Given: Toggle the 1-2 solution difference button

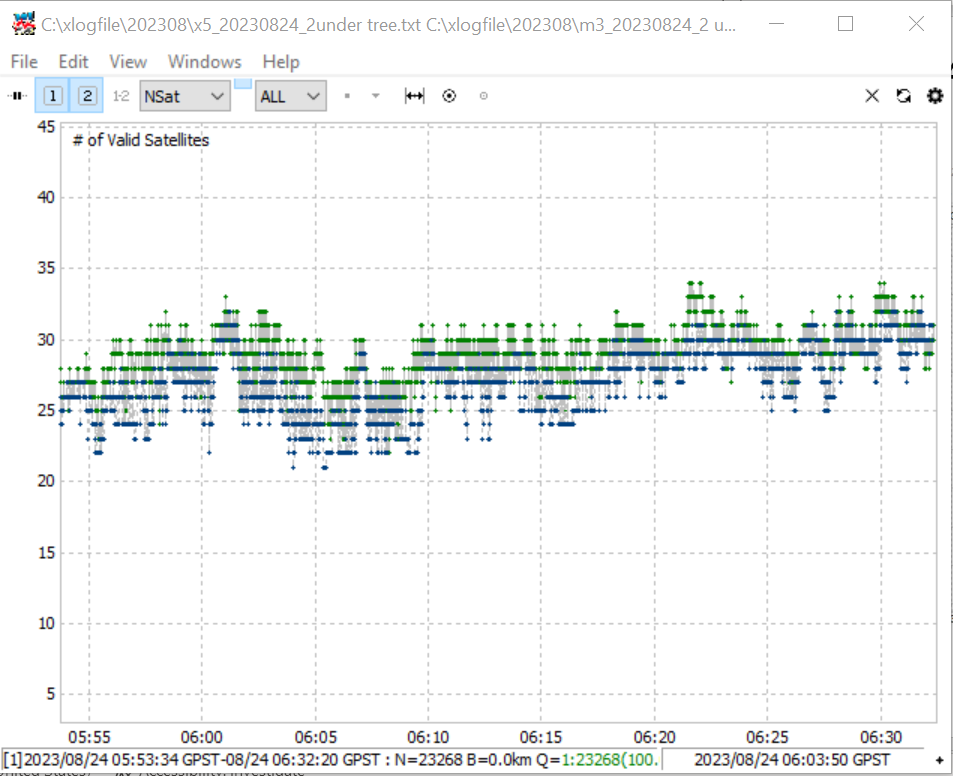Looking at the screenshot, I should tap(121, 96).
